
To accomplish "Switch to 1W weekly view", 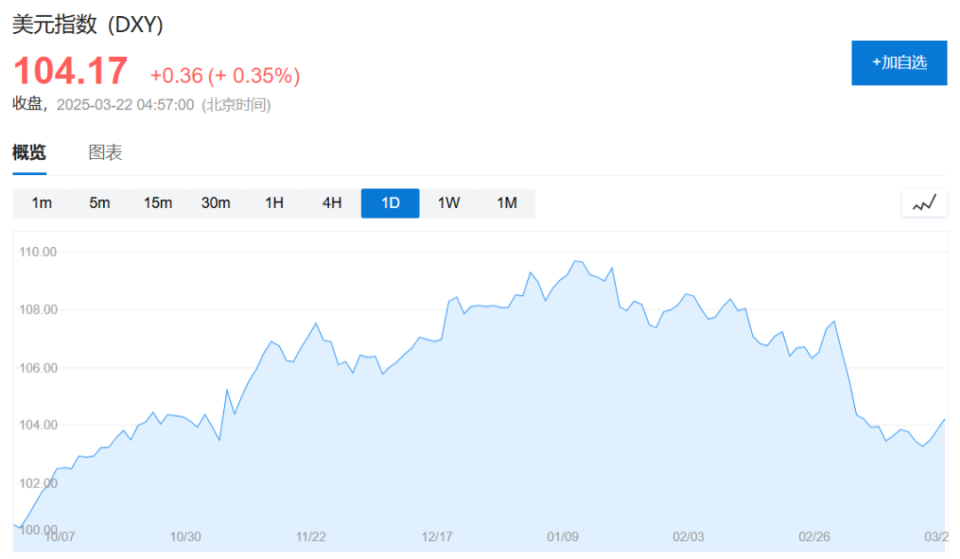I will 449,203.
